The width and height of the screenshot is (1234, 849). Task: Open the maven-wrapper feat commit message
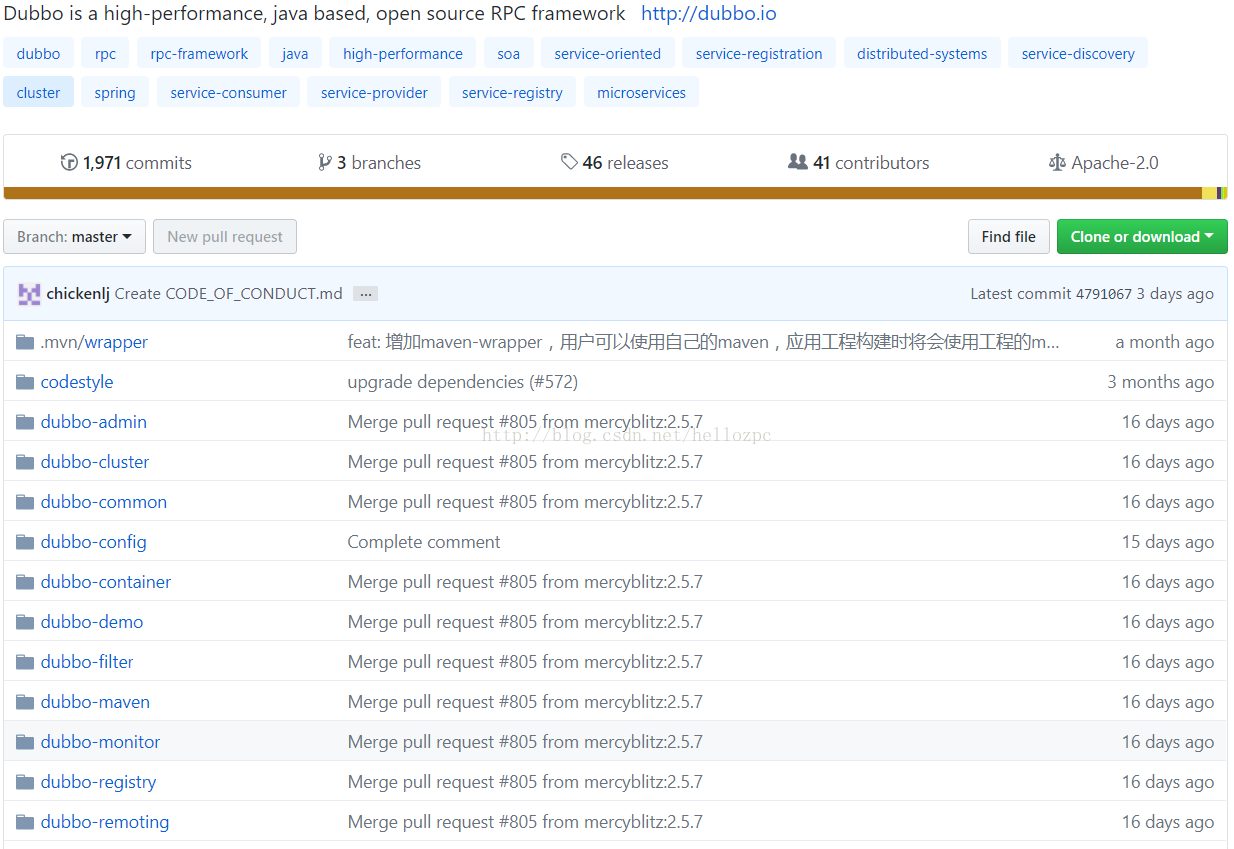pos(703,342)
